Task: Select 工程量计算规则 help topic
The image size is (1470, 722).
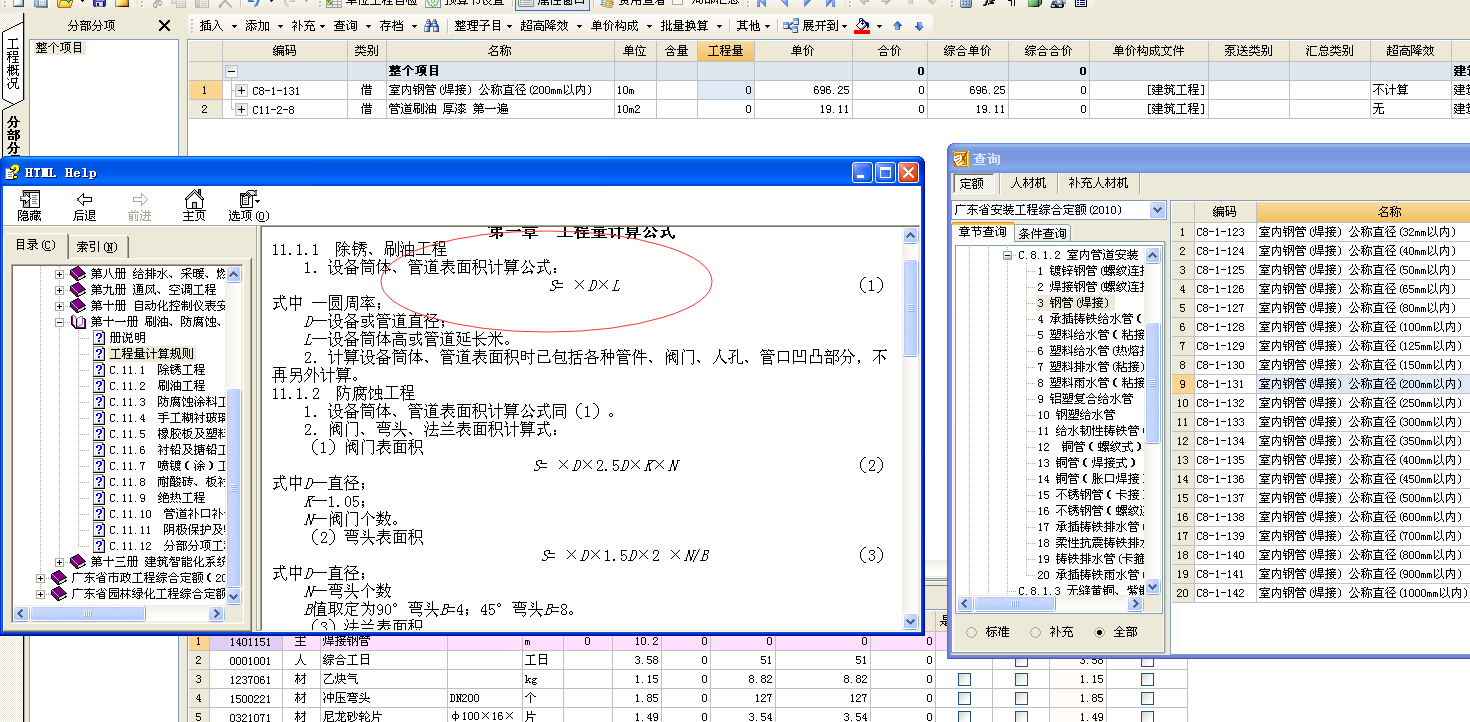Action: 151,354
